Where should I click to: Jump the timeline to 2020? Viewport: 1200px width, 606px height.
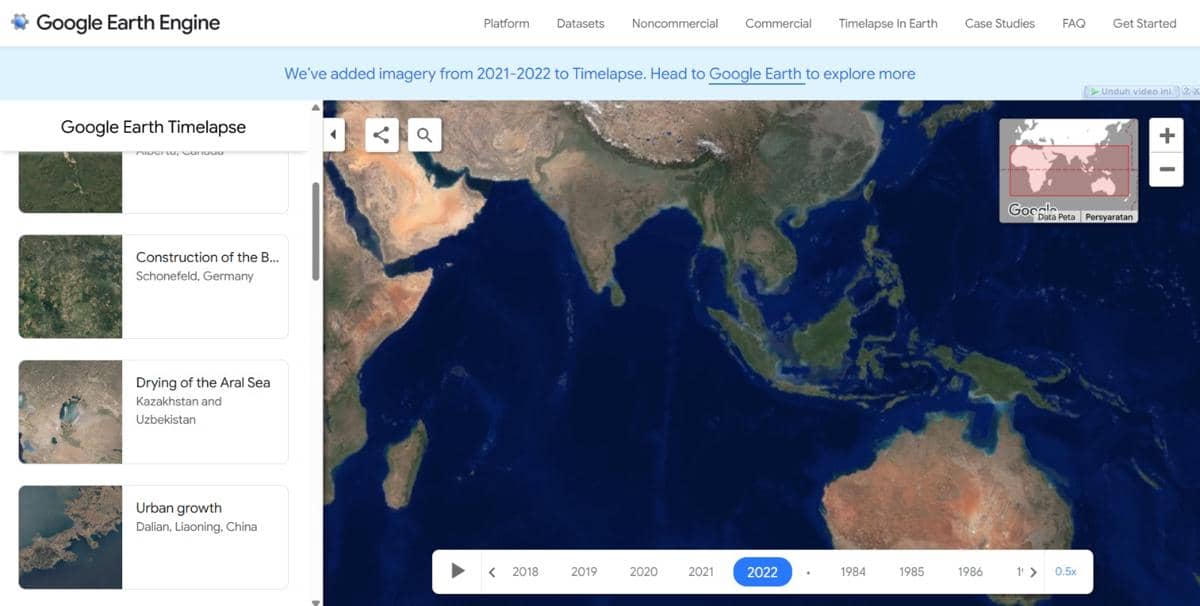tap(643, 572)
